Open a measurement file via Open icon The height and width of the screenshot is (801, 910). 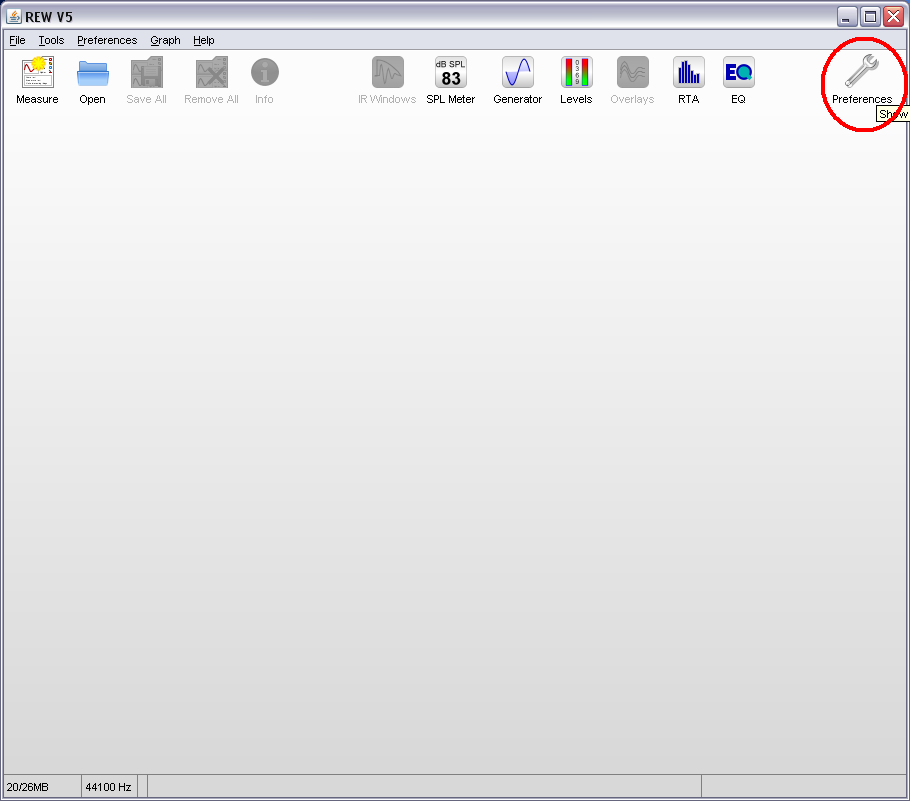pos(92,73)
